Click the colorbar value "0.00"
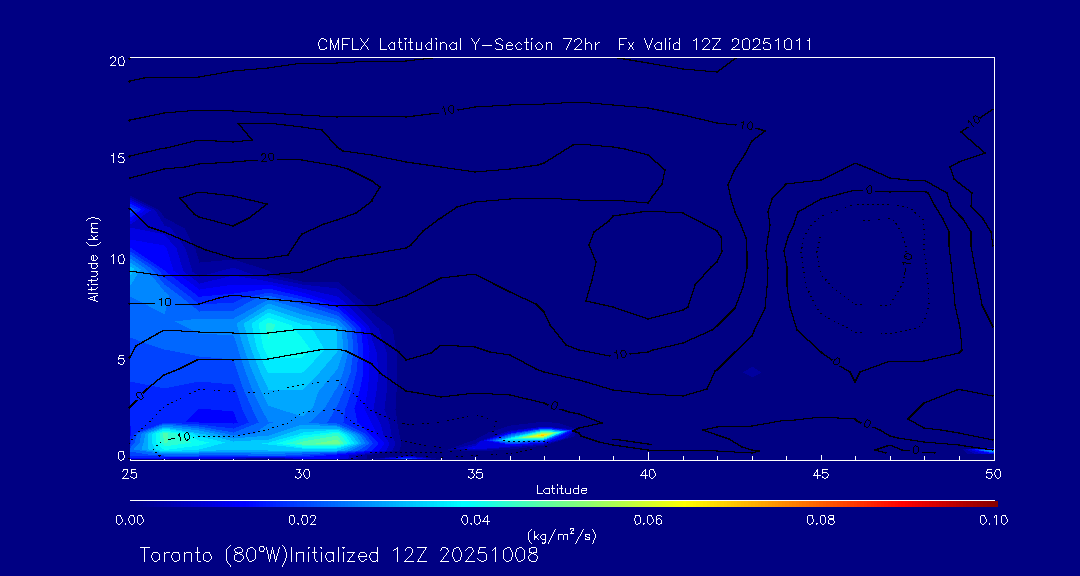1080x576 pixels. (x=129, y=520)
